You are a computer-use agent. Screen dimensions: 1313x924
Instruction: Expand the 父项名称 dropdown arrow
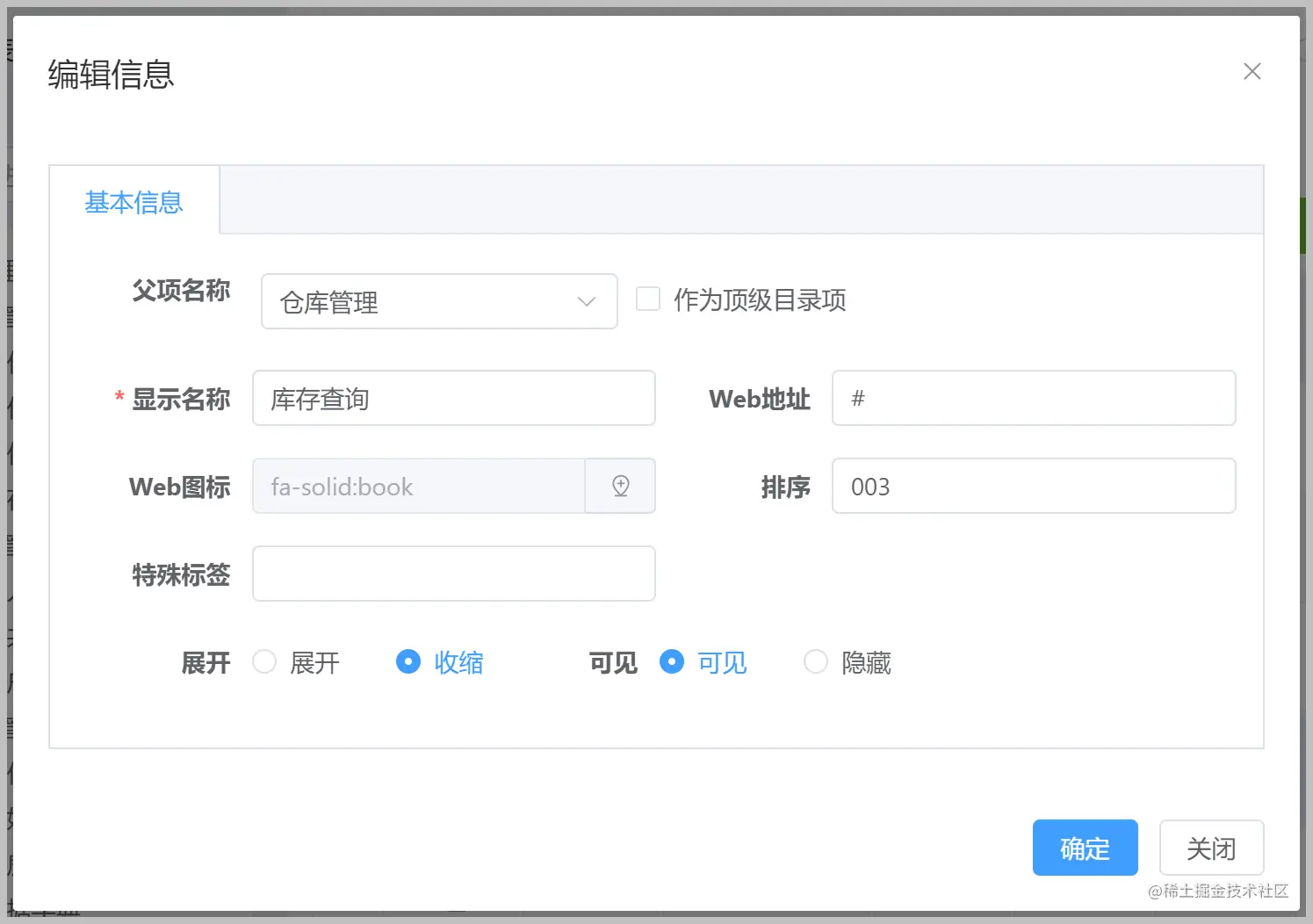click(x=587, y=301)
